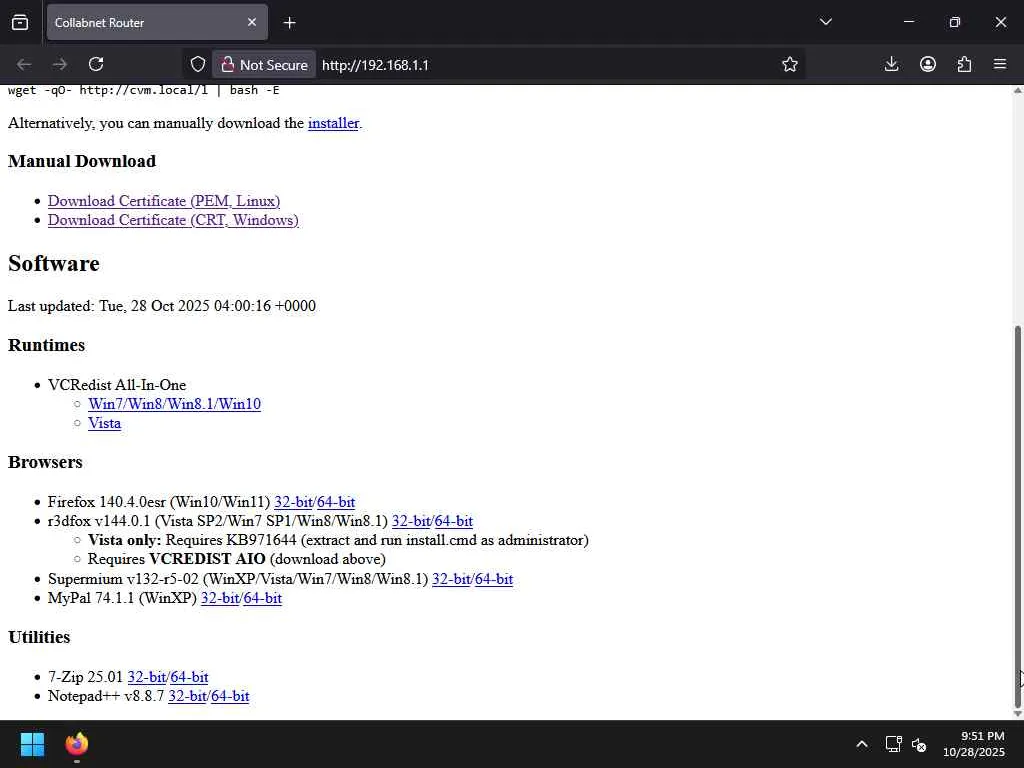Open the muted volume tray icon

tap(919, 744)
